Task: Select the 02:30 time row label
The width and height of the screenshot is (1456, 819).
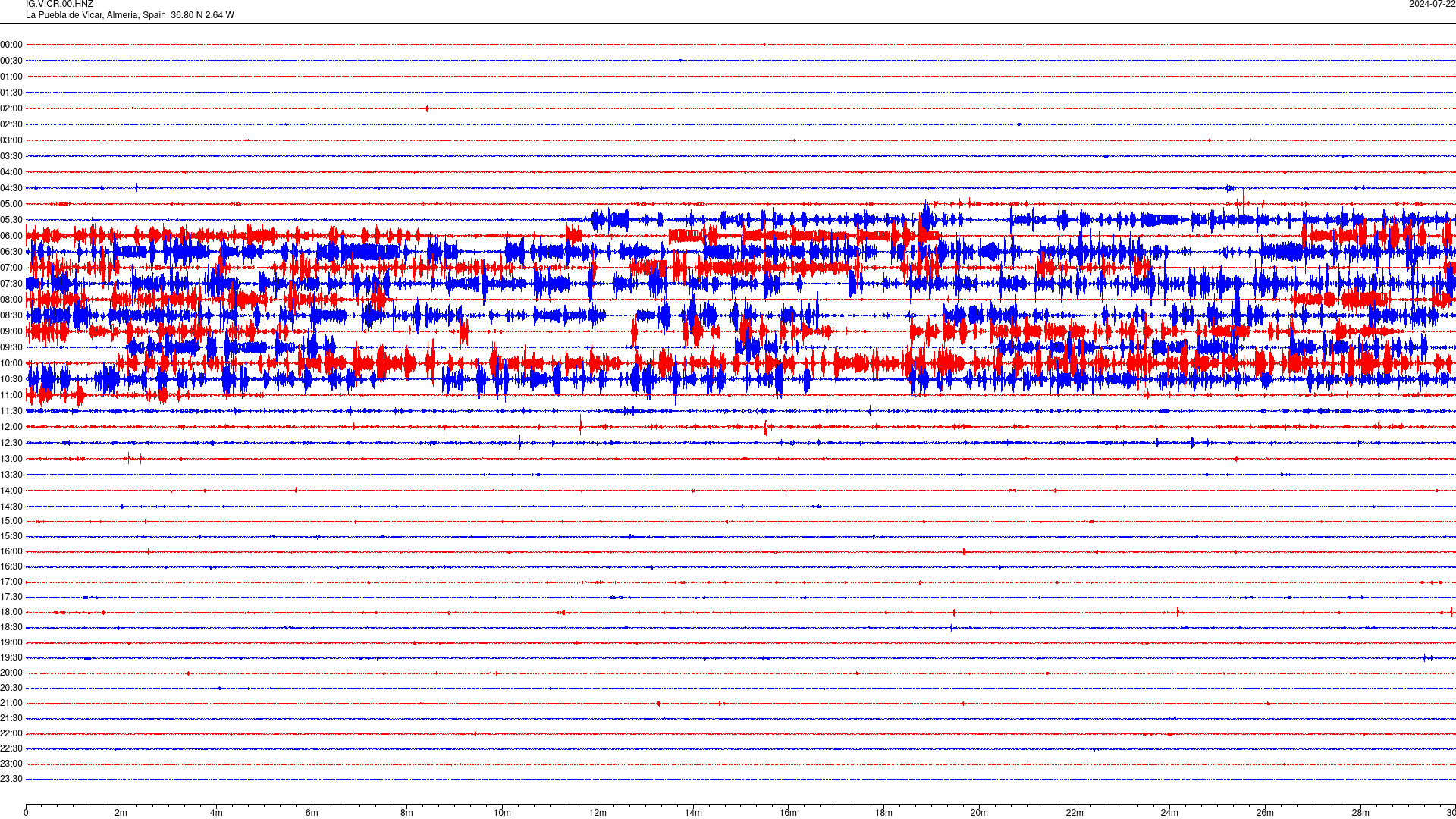Action: coord(11,124)
